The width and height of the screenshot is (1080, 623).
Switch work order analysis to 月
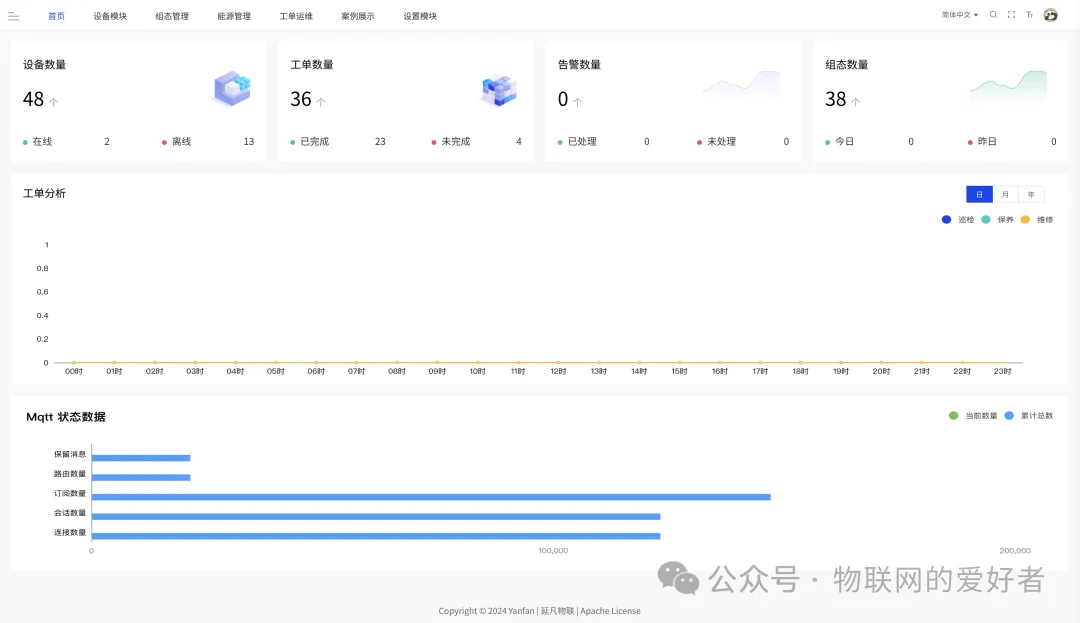tap(1005, 194)
